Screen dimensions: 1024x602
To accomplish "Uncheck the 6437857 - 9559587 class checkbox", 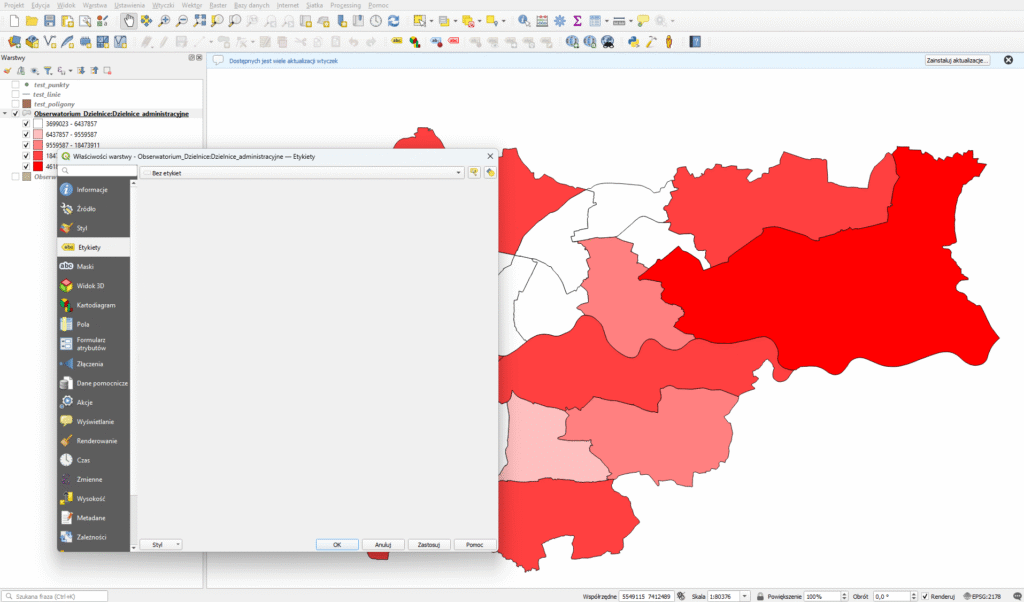I will tap(26, 134).
